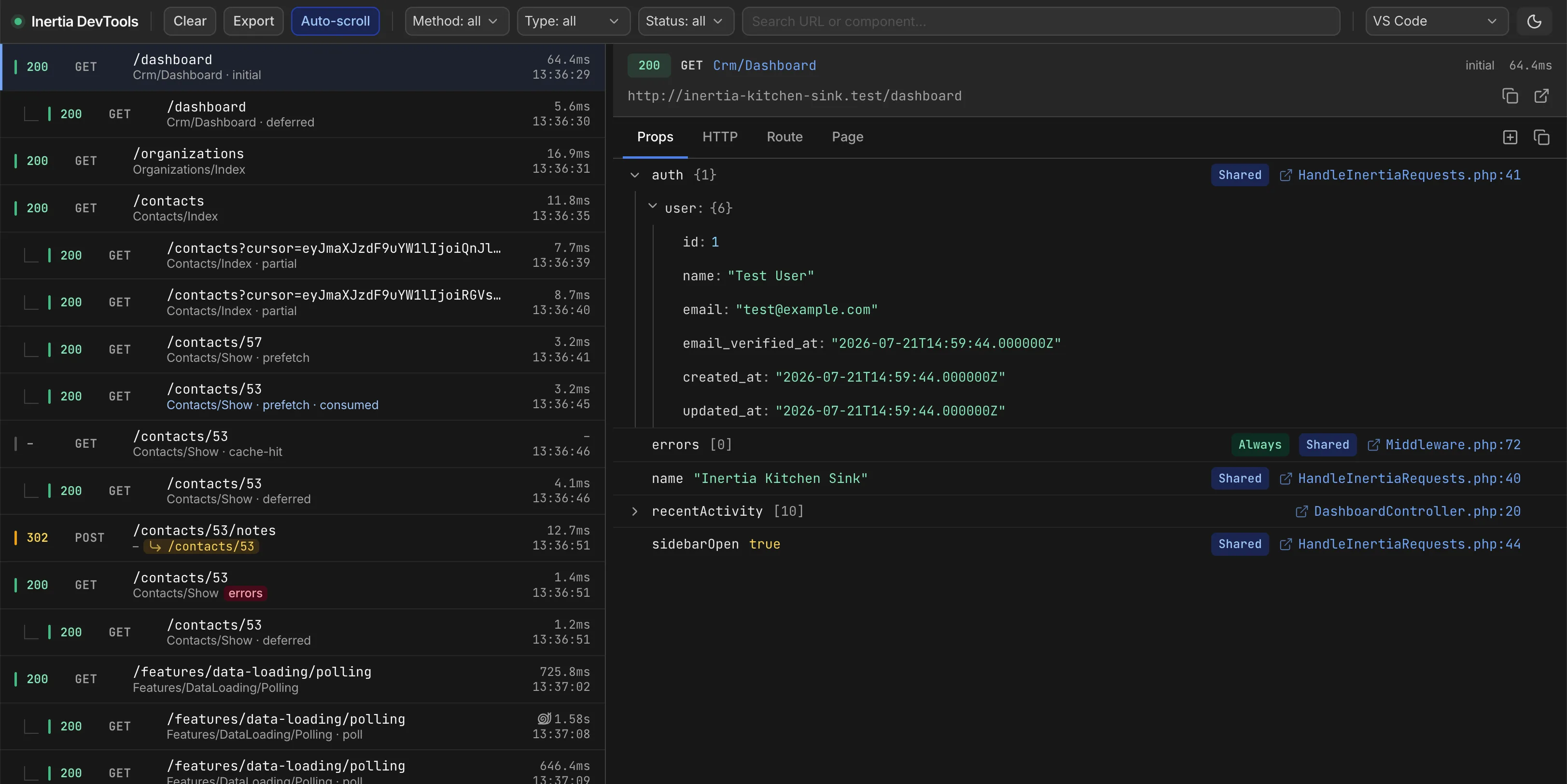1567x784 pixels.
Task: Toggle Auto-scroll button
Action: coord(335,21)
